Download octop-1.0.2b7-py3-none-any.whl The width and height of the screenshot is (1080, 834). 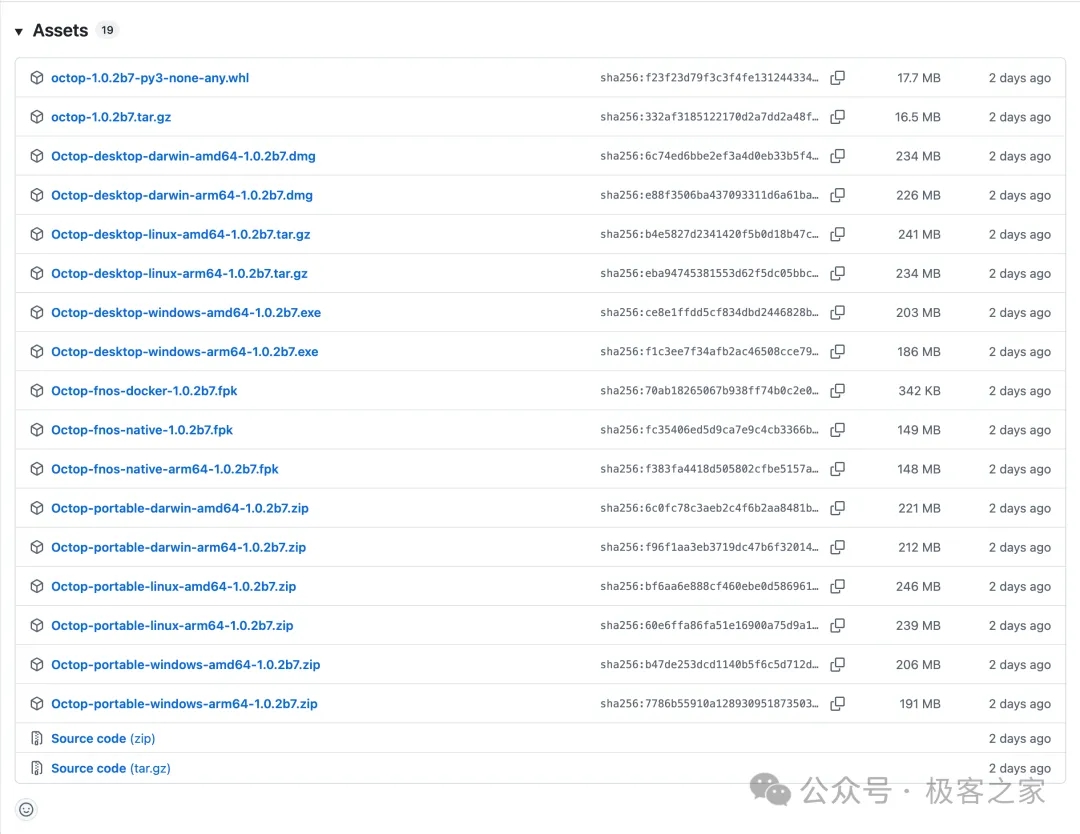tap(150, 78)
